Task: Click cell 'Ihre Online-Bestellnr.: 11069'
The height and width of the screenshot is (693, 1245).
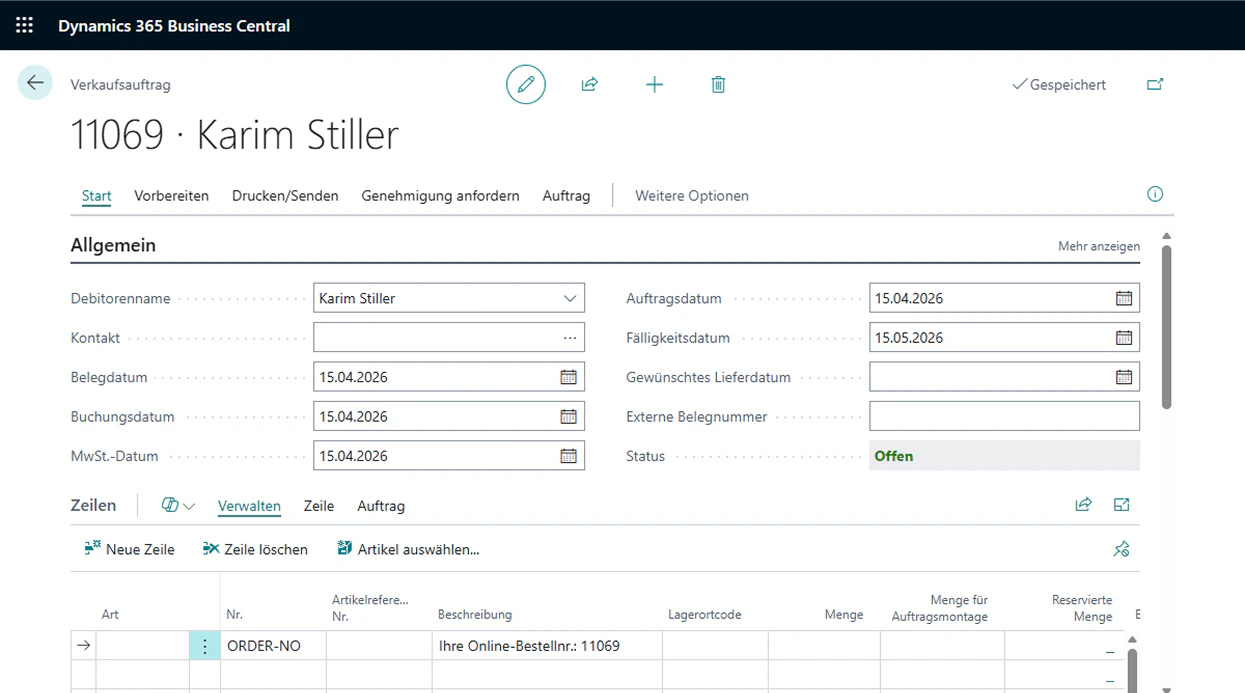Action: (547, 646)
